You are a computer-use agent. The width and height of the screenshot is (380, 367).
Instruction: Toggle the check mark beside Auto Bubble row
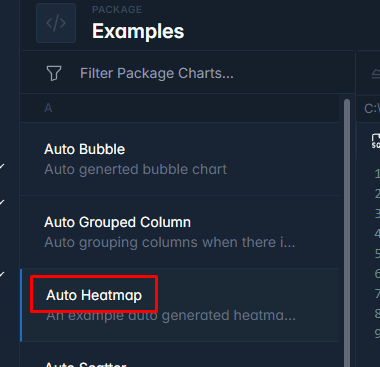pos(2,166)
